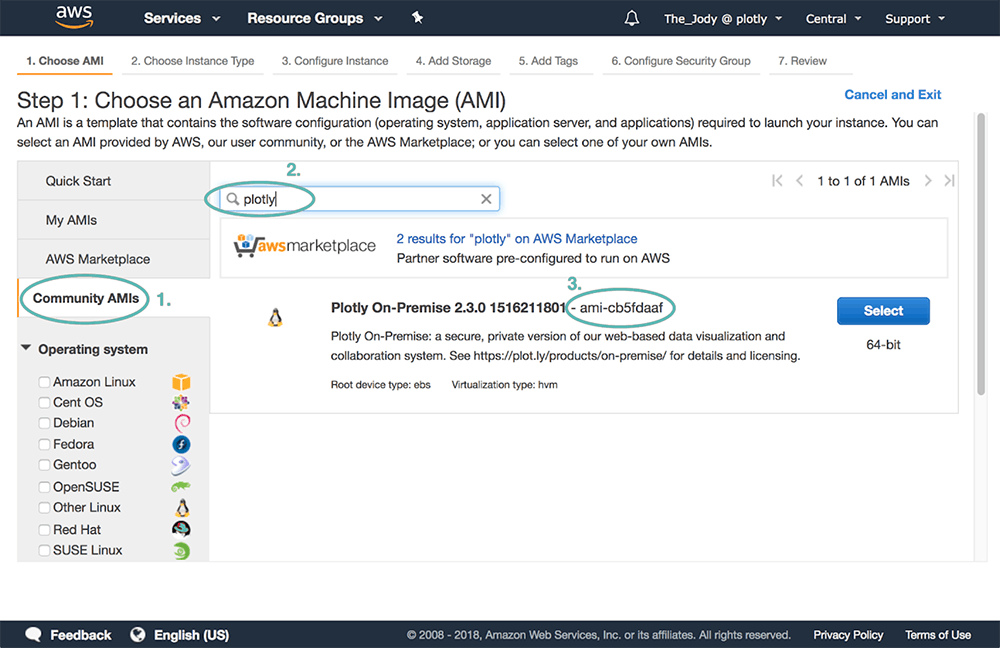Click the AWS Marketplace cart logo
The image size is (1000, 648).
305,246
